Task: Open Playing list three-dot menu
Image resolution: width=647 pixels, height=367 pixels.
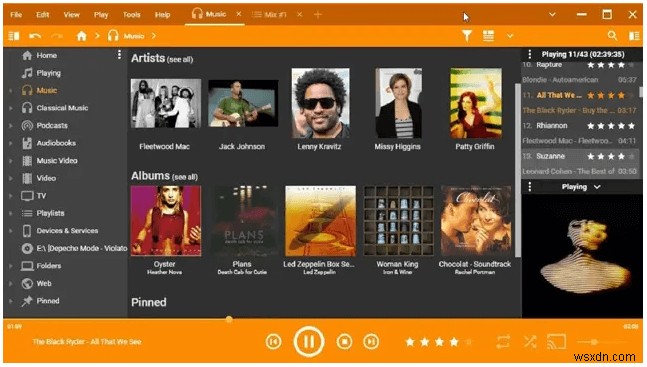Action: point(530,54)
